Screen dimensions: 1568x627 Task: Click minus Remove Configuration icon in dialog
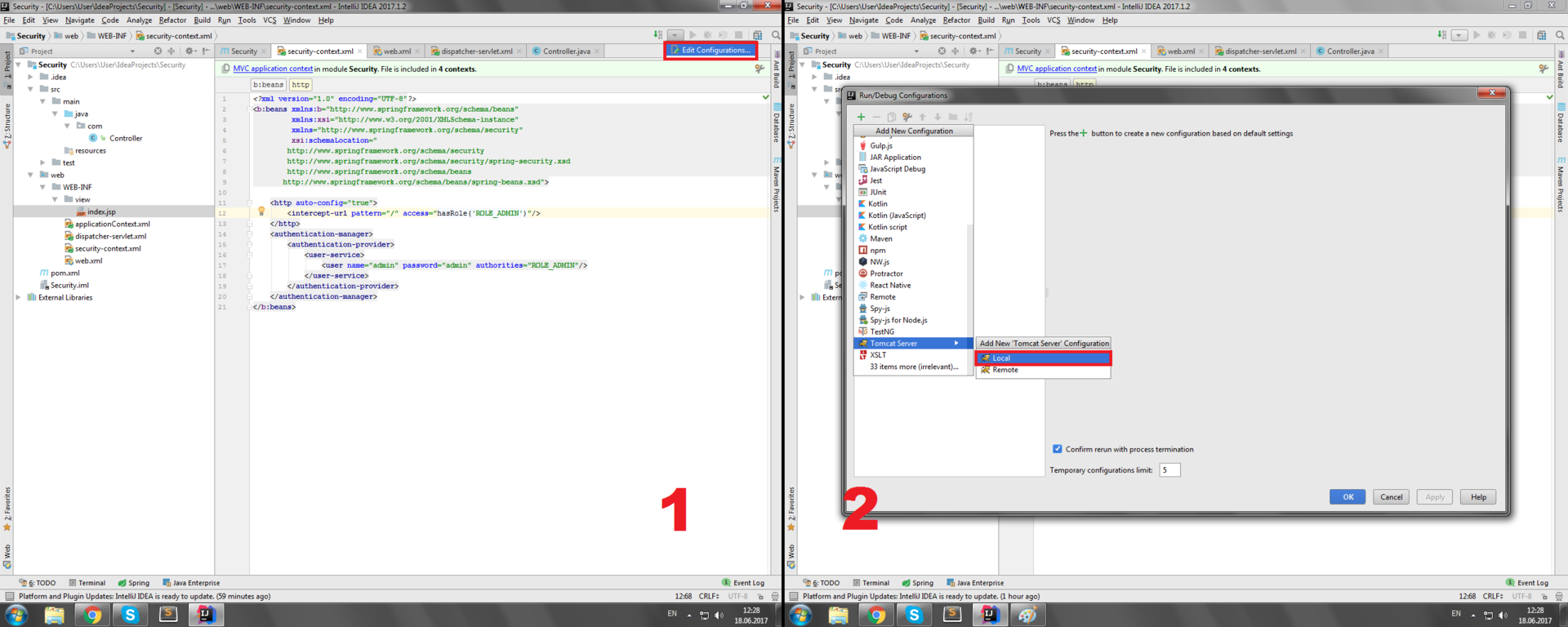(876, 117)
